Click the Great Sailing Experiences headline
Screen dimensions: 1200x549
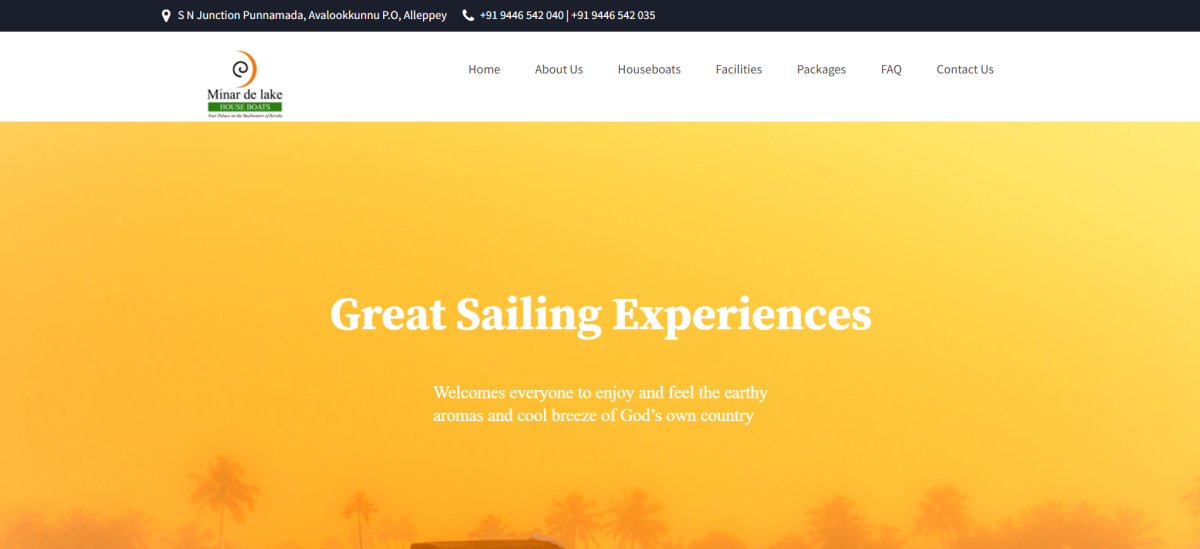tap(600, 314)
